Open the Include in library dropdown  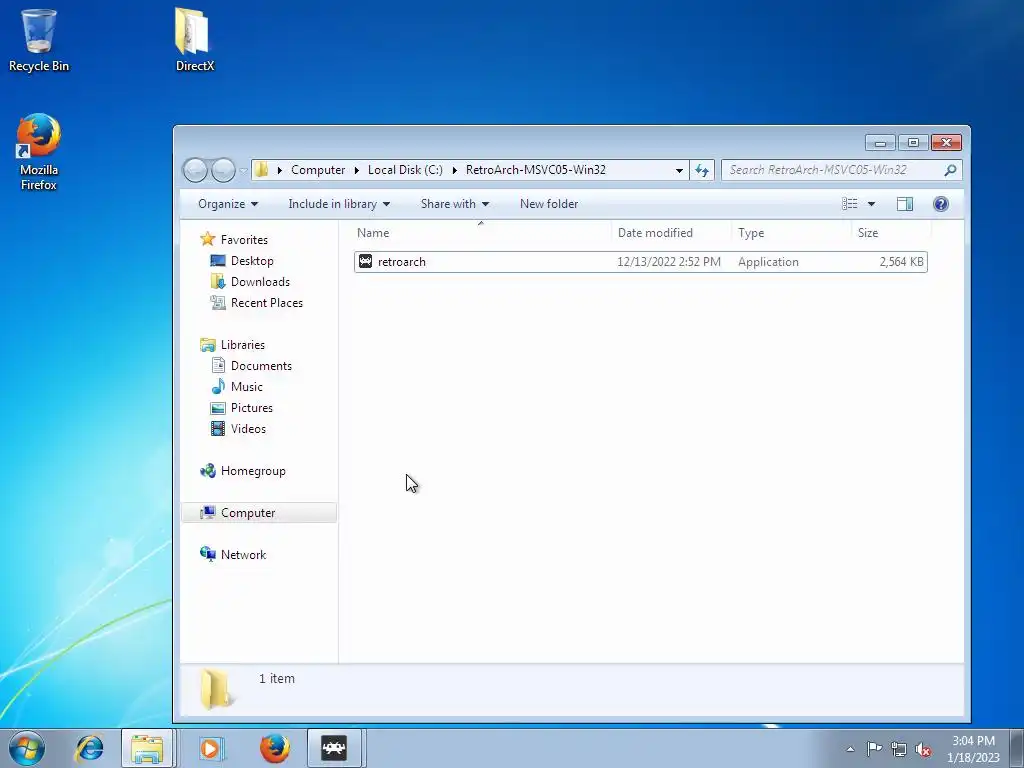(x=339, y=204)
